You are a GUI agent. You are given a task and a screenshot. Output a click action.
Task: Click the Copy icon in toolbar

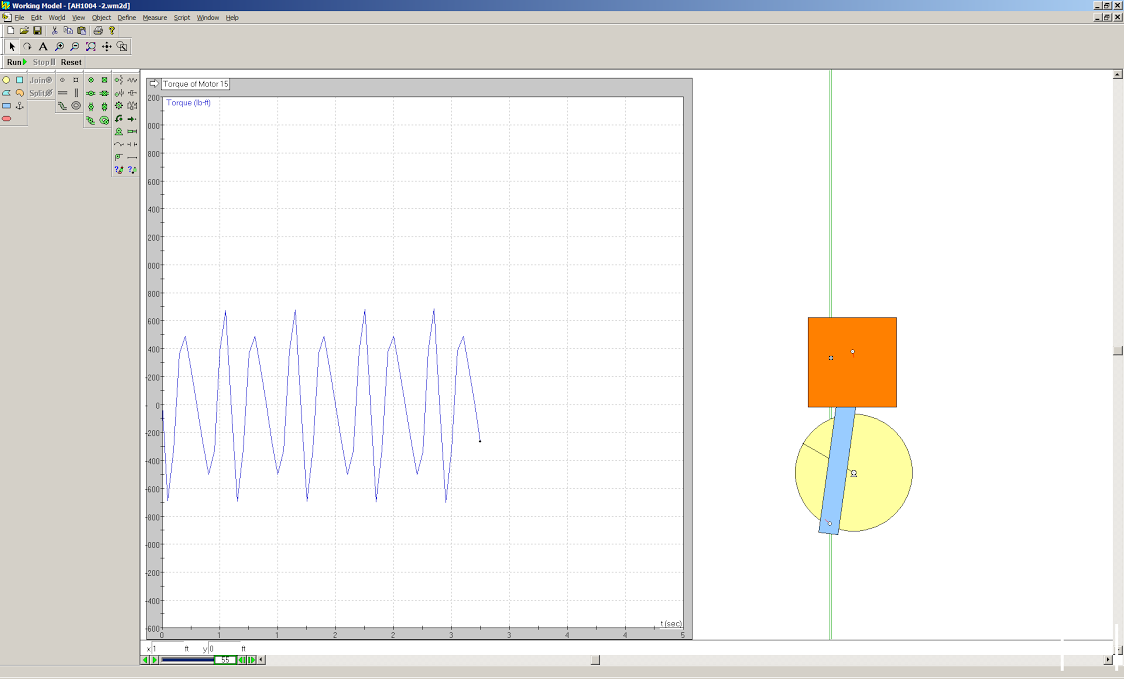[x=68, y=31]
